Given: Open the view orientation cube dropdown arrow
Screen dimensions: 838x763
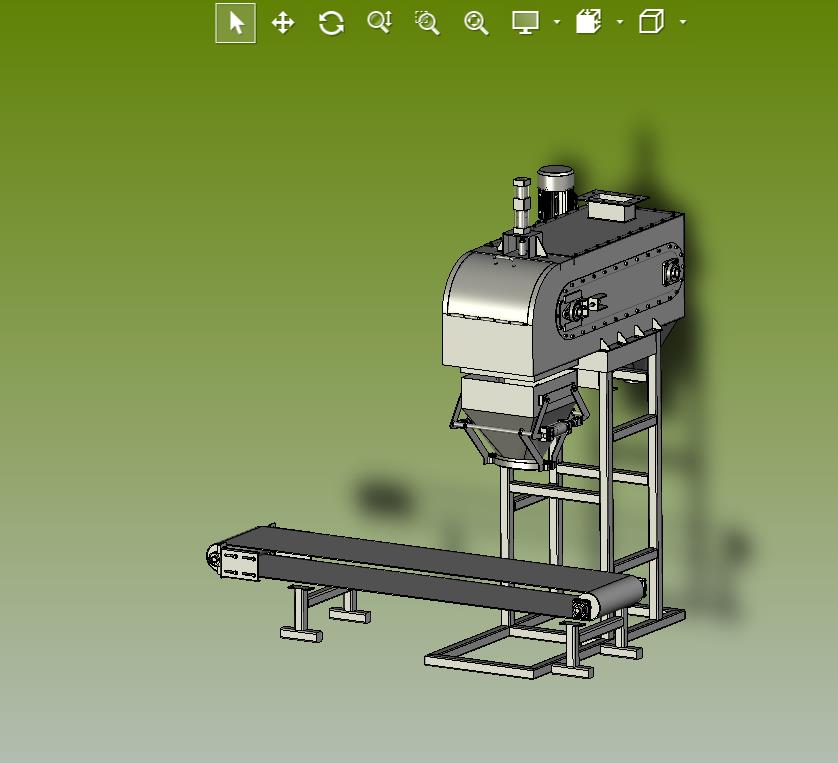Looking at the screenshot, I should 683,22.
